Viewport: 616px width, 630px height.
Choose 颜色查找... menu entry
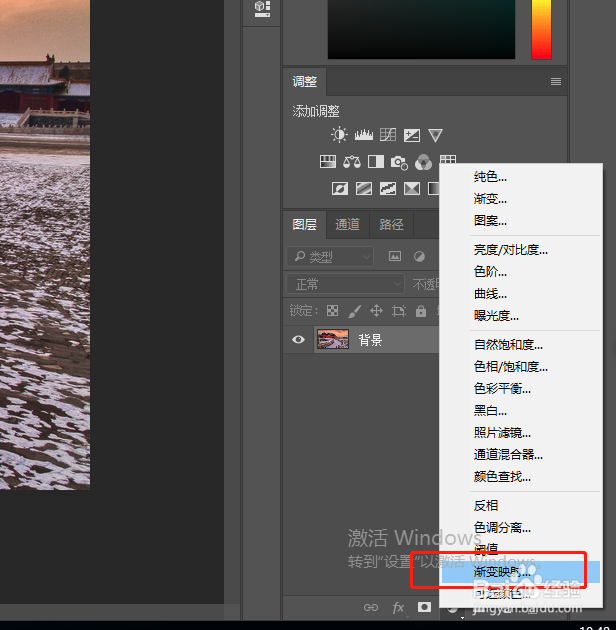tap(521, 477)
